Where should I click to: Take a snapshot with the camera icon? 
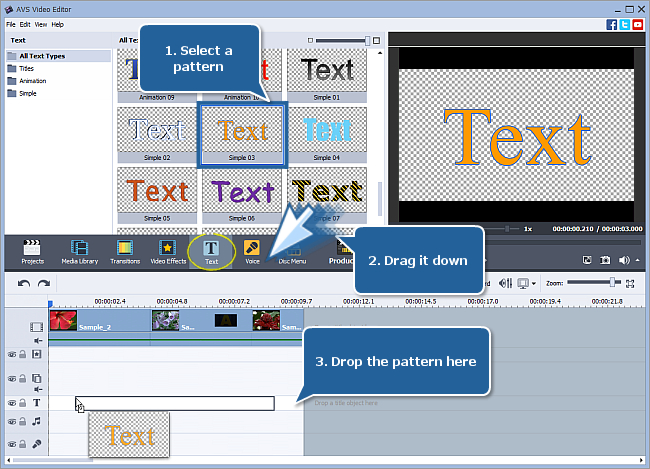tap(605, 260)
